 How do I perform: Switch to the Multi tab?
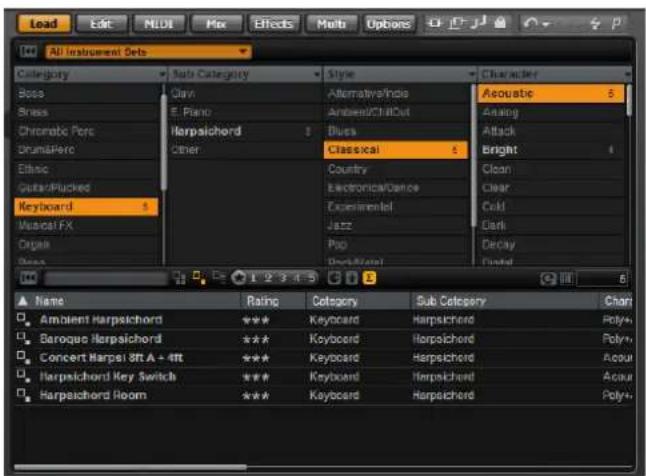[331, 23]
